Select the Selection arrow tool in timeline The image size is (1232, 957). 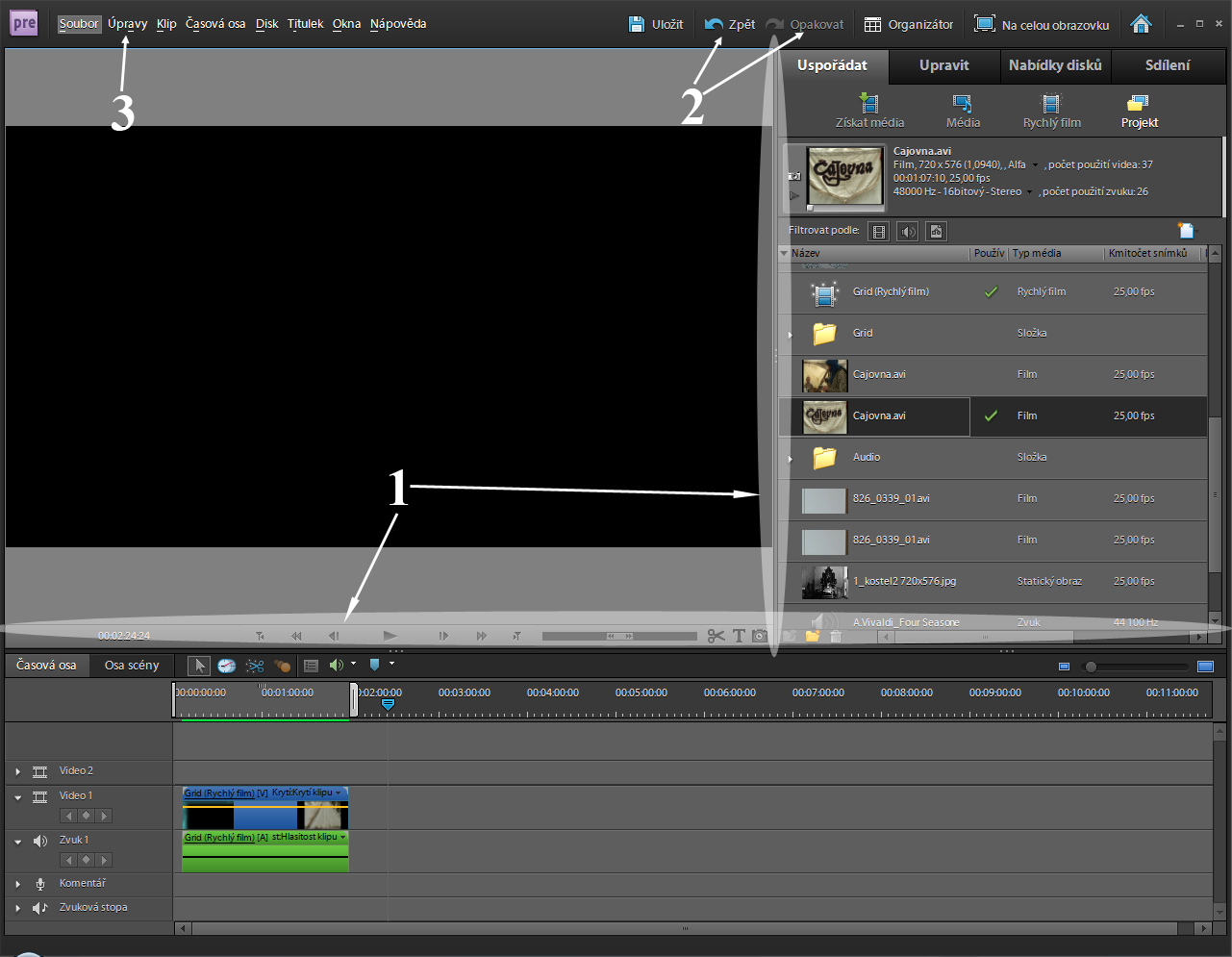pyautogui.click(x=199, y=666)
